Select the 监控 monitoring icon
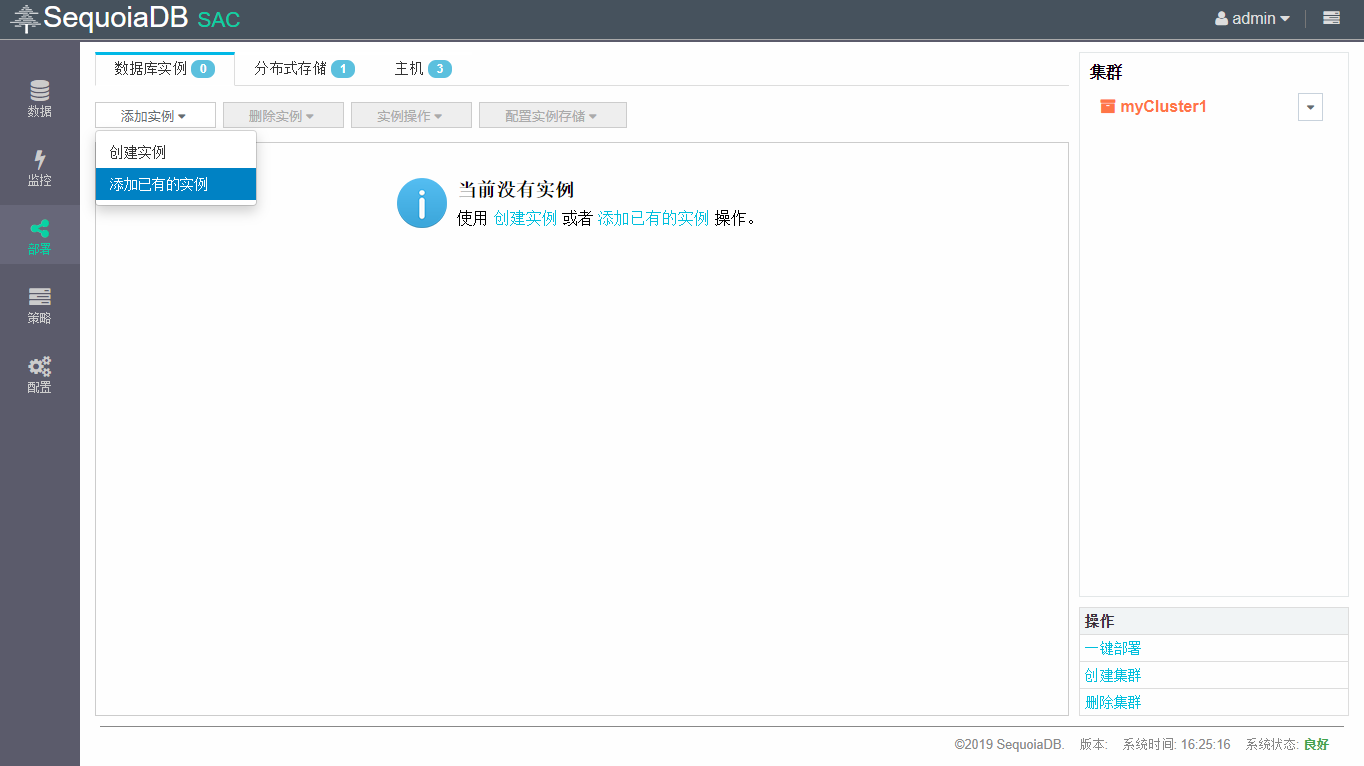 [x=39, y=166]
